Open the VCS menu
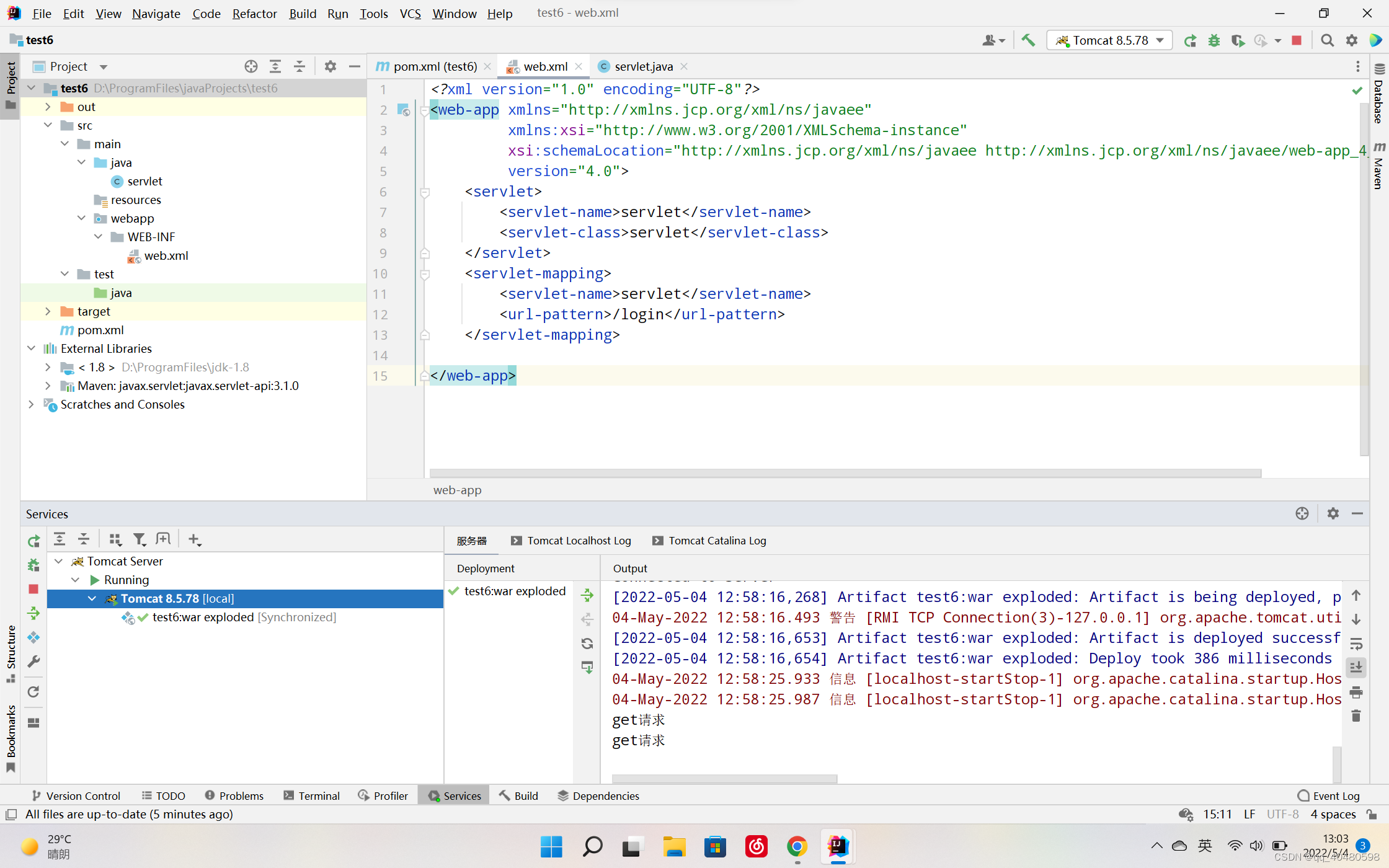 point(410,13)
